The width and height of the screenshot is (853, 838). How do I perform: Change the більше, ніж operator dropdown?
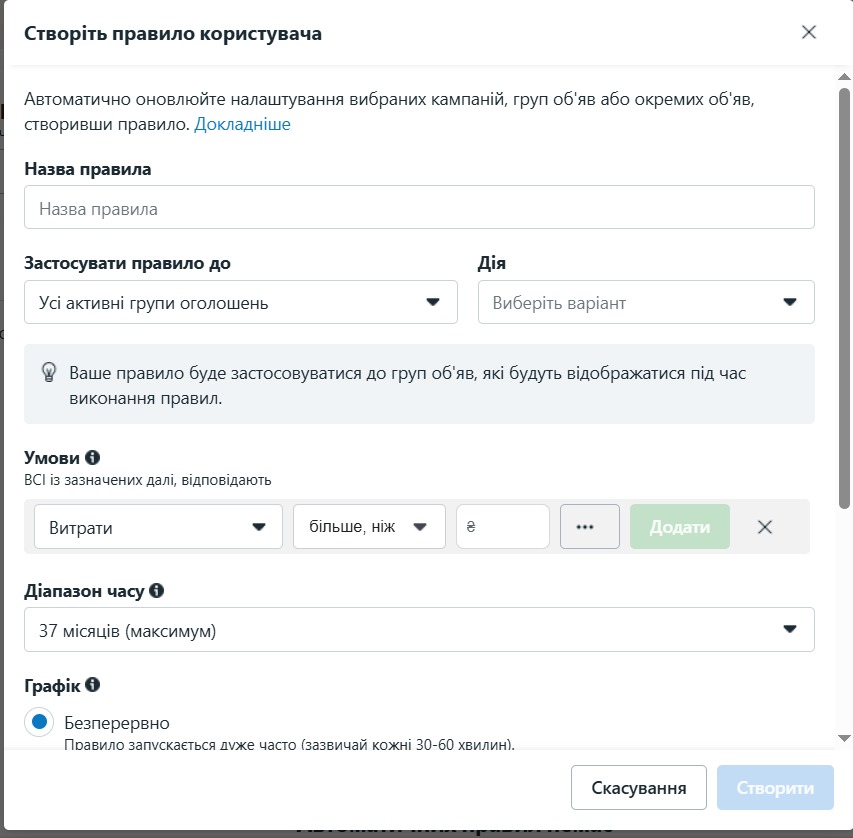tap(369, 527)
